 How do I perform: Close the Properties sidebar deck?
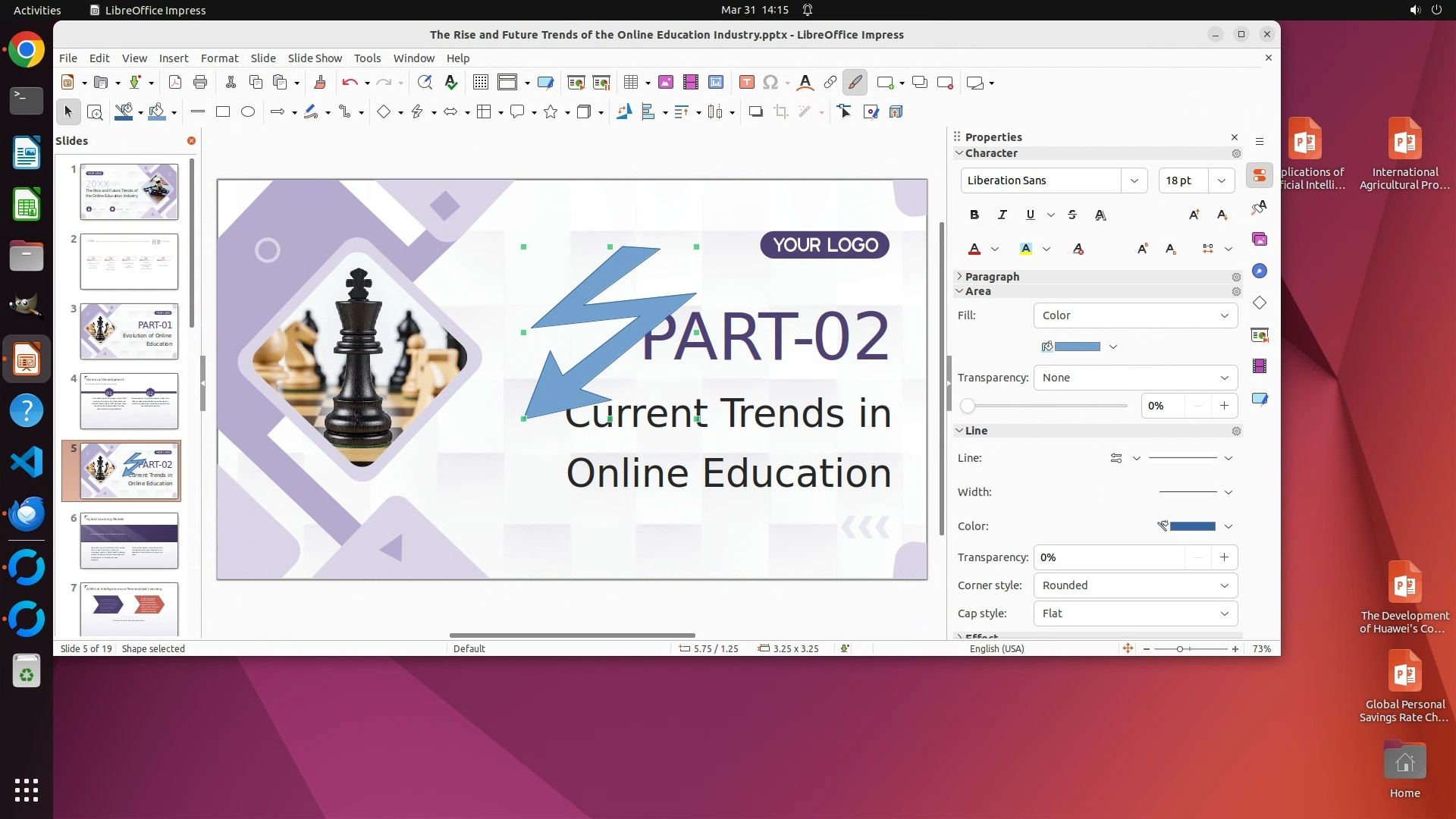(1235, 137)
